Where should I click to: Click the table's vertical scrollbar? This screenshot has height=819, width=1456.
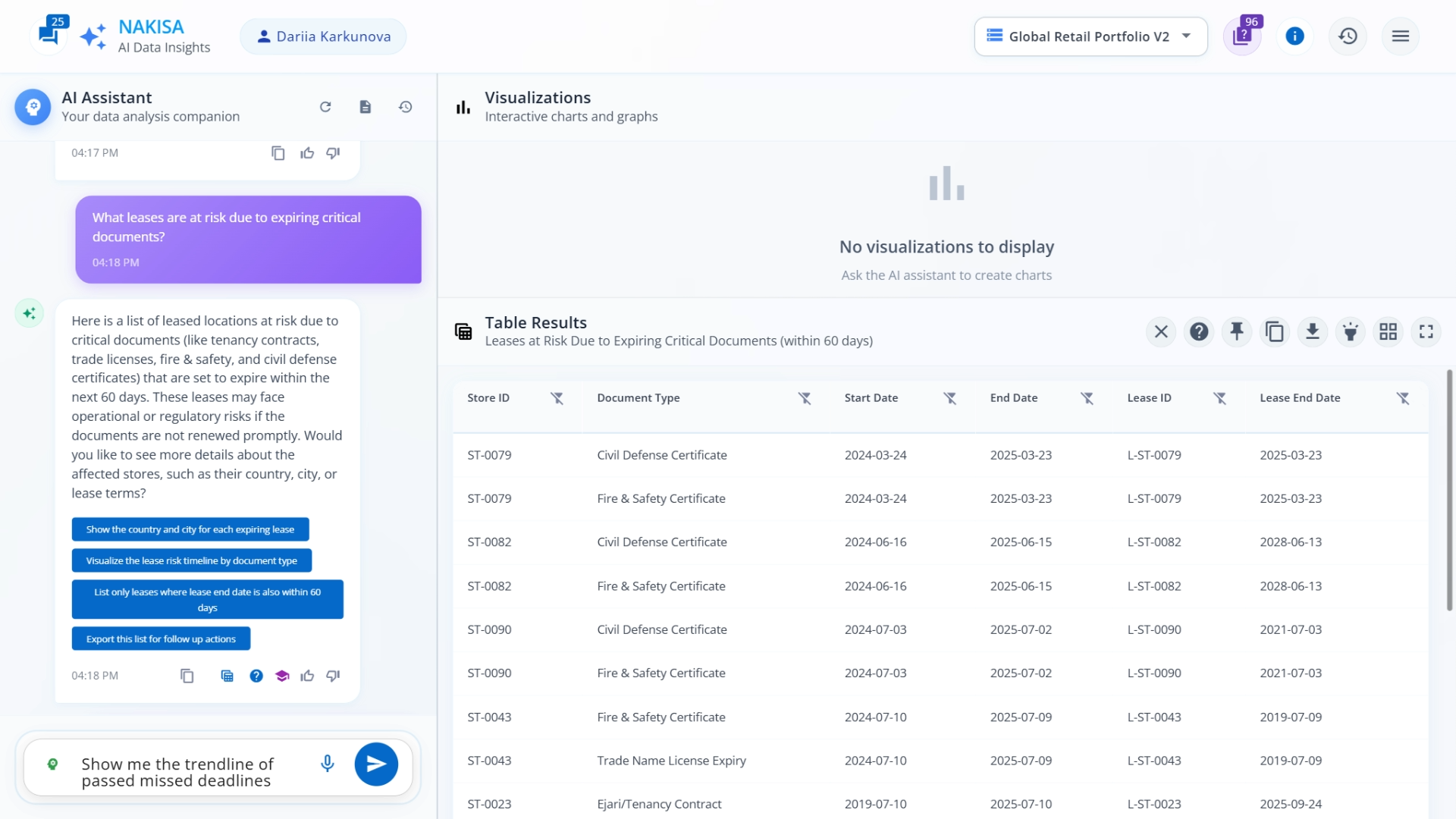pos(1449,490)
